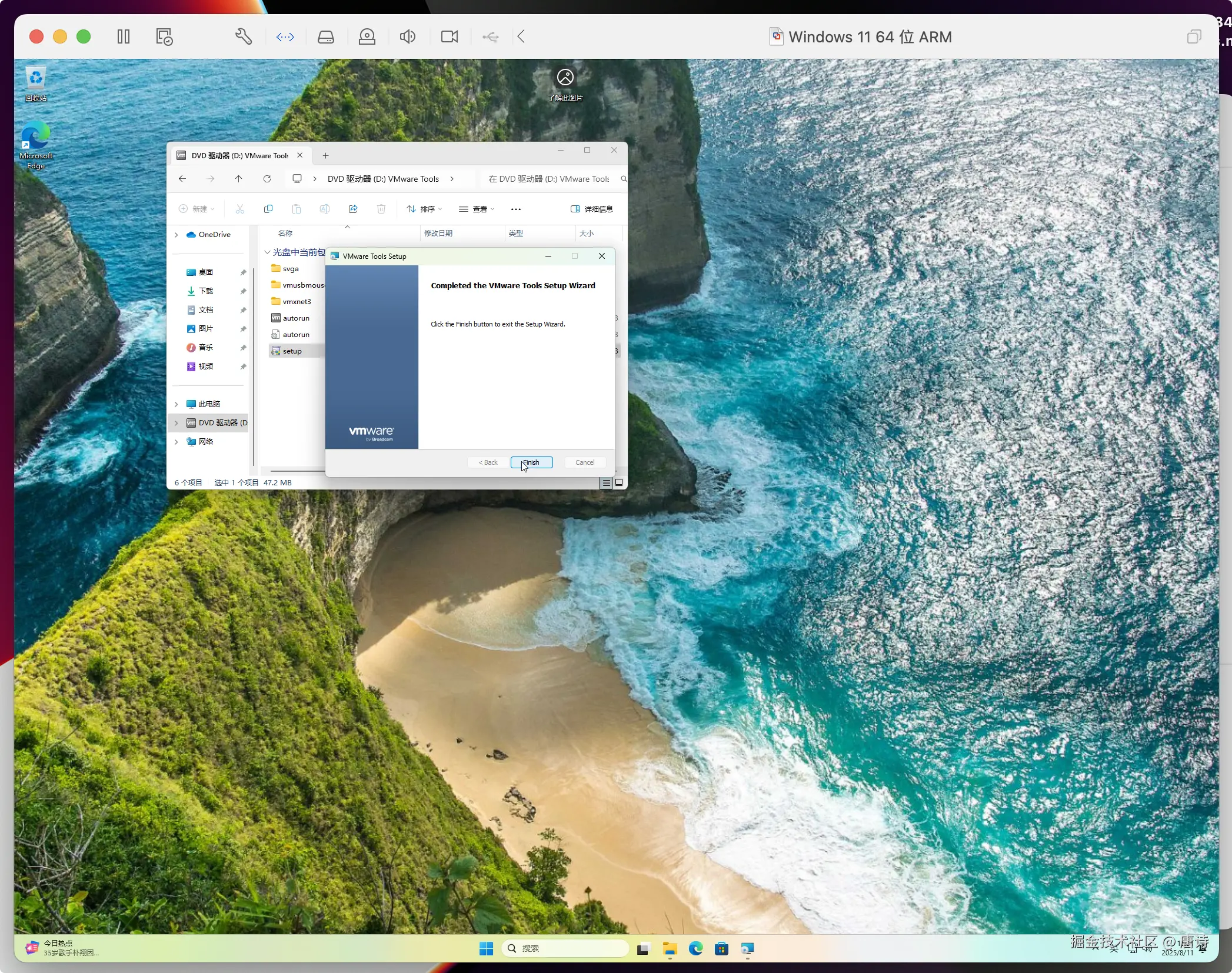The height and width of the screenshot is (973, 1232).
Task: Open the VM snapshot manager icon
Action: click(x=164, y=36)
